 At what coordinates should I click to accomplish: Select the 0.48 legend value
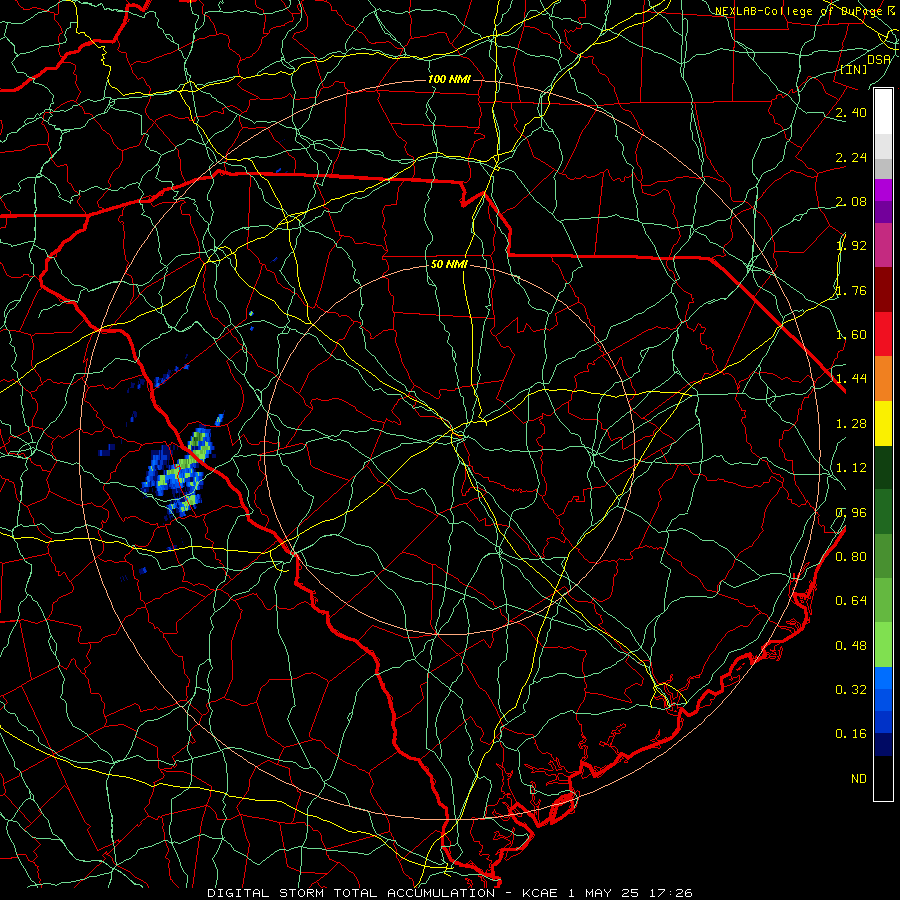(x=851, y=646)
